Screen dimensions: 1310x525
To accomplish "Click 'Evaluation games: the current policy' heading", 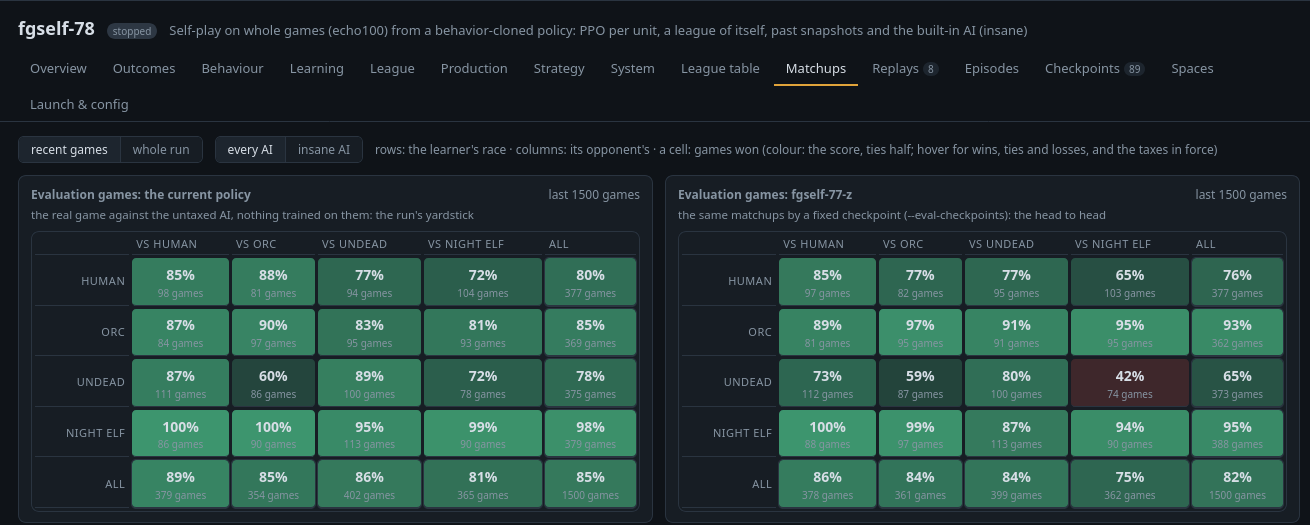I will click(141, 195).
